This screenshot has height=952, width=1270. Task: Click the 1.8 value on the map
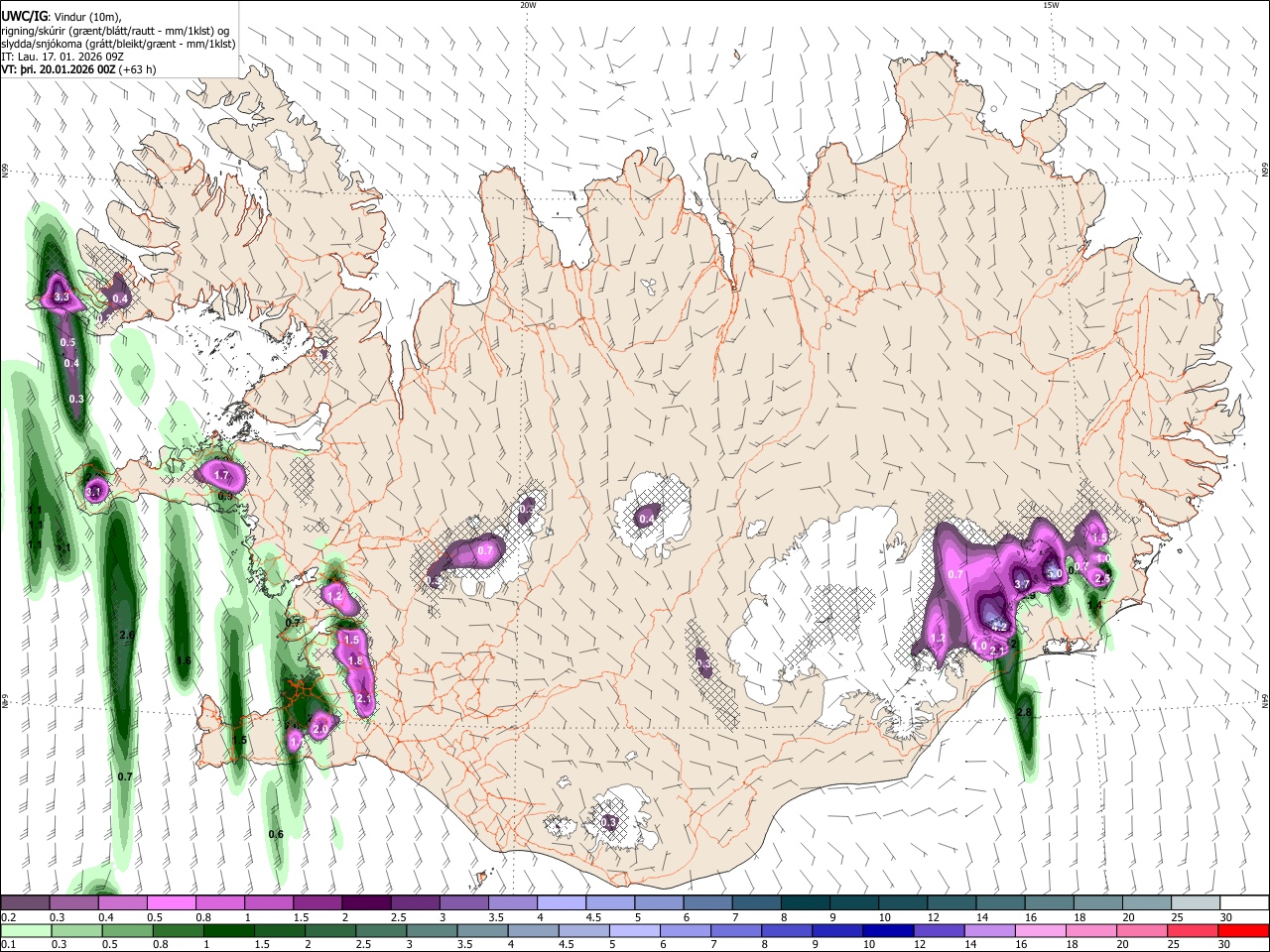(x=356, y=660)
